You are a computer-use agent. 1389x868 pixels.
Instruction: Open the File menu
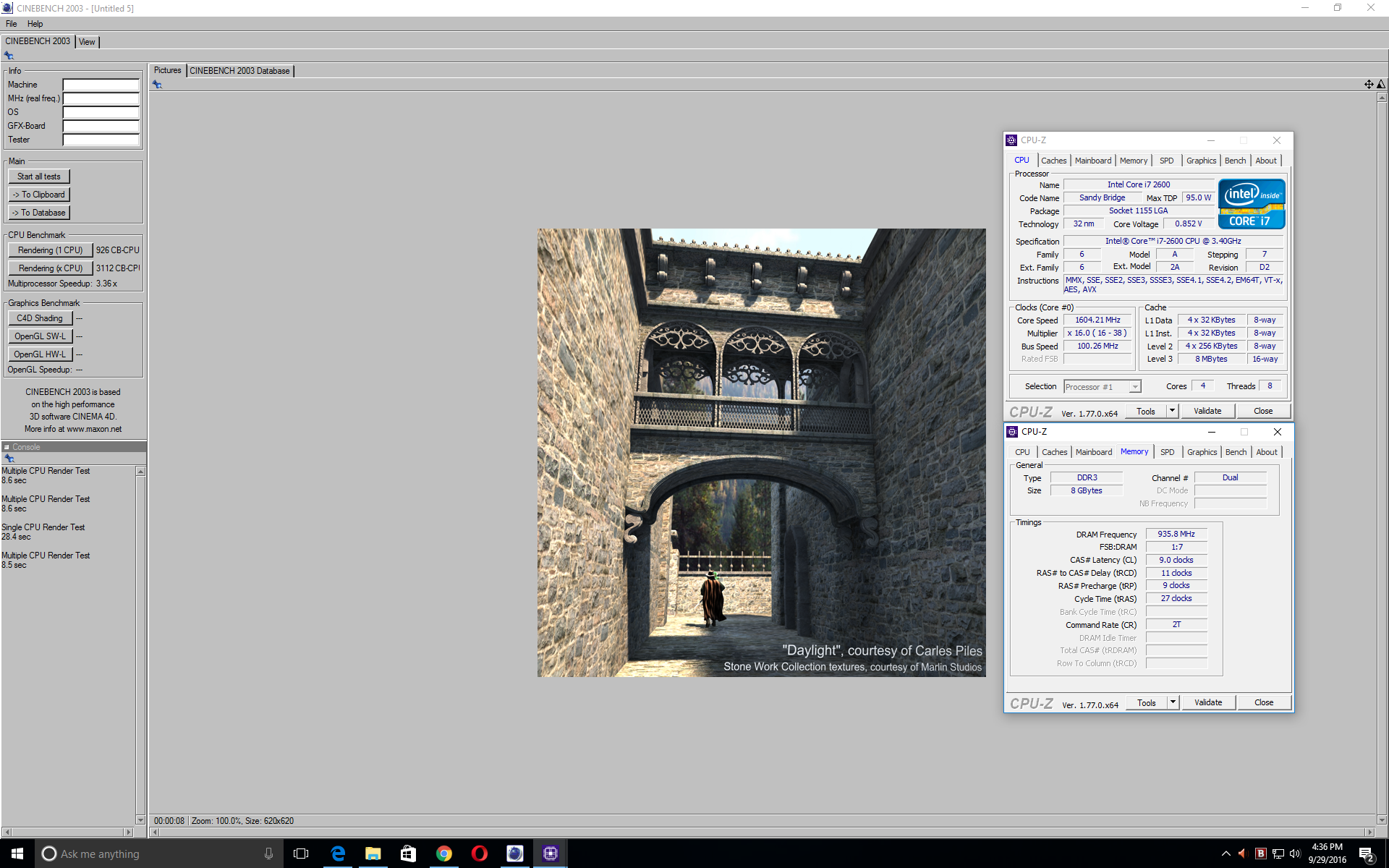tap(12, 24)
